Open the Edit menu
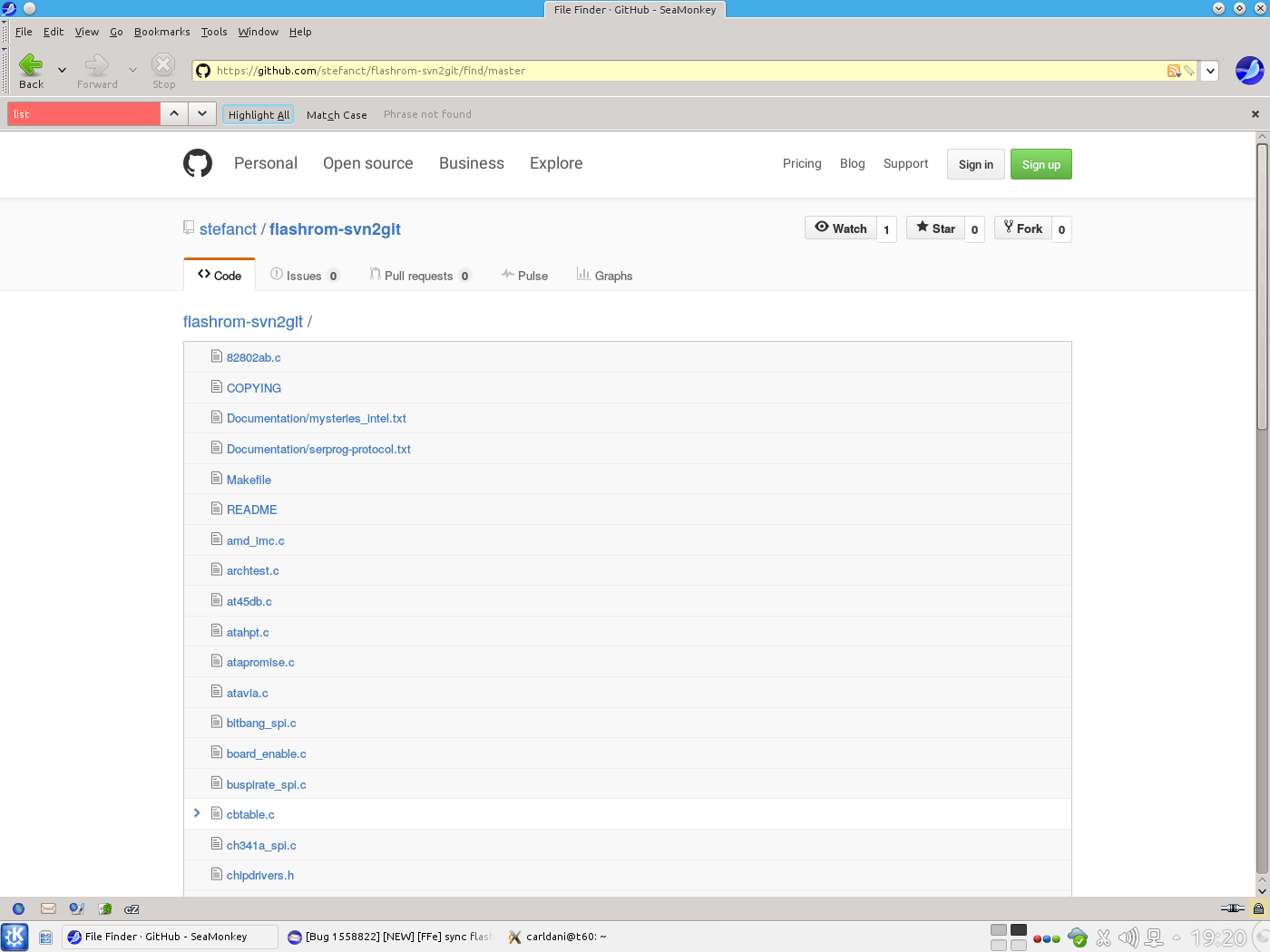Image resolution: width=1270 pixels, height=952 pixels. 54,32
